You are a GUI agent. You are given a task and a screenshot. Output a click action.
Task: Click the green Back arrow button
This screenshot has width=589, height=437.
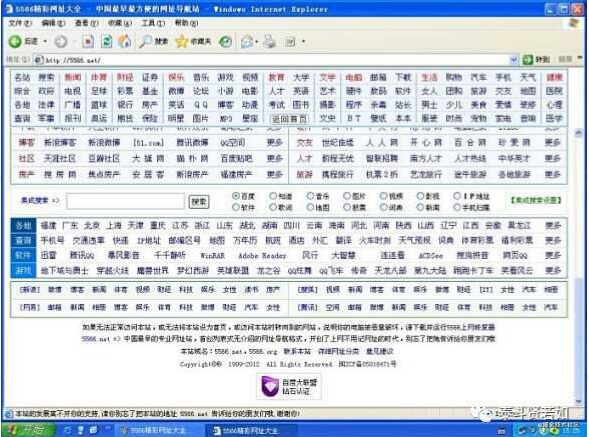tap(15, 41)
